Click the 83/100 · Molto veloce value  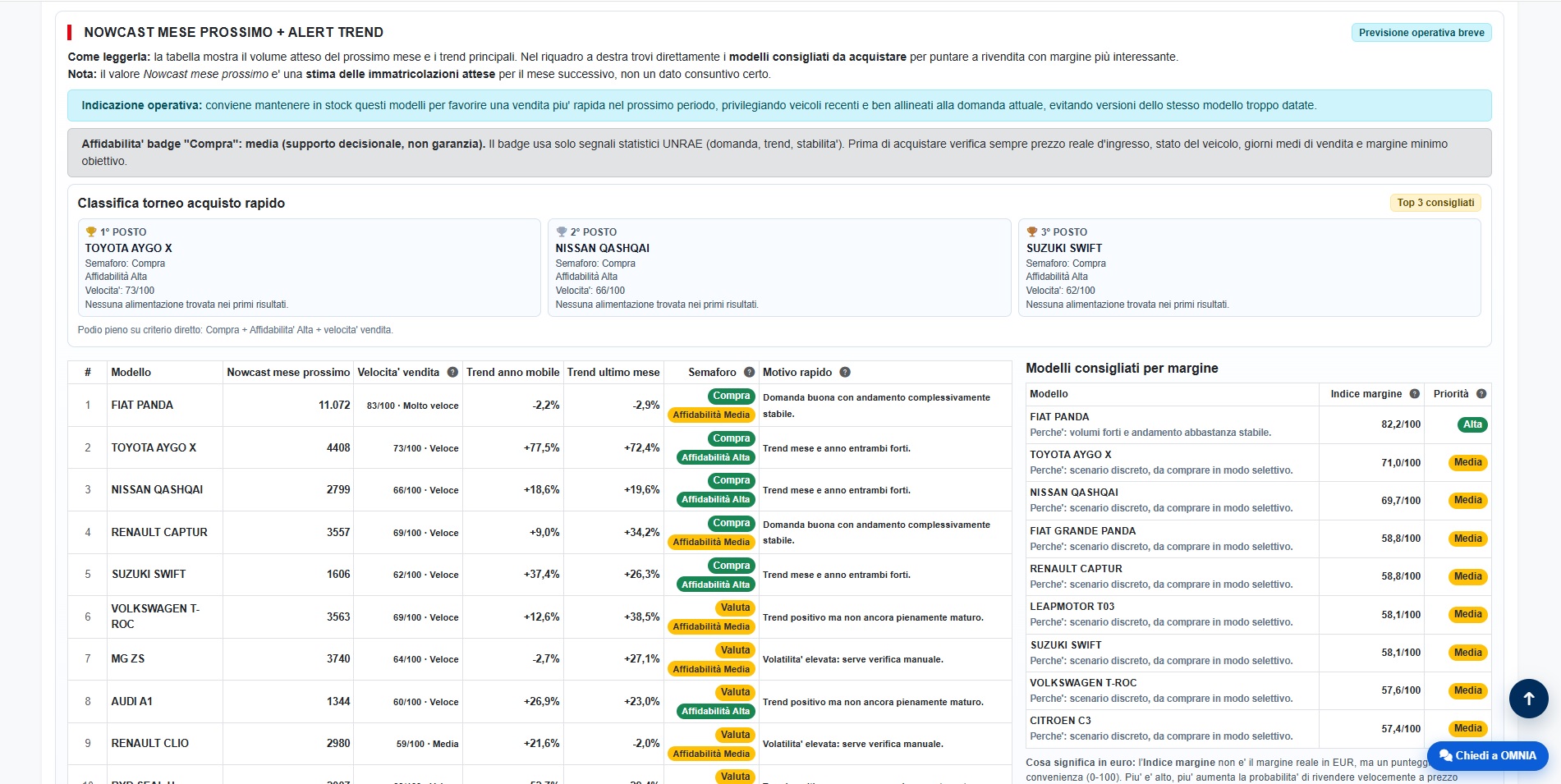[x=412, y=406]
